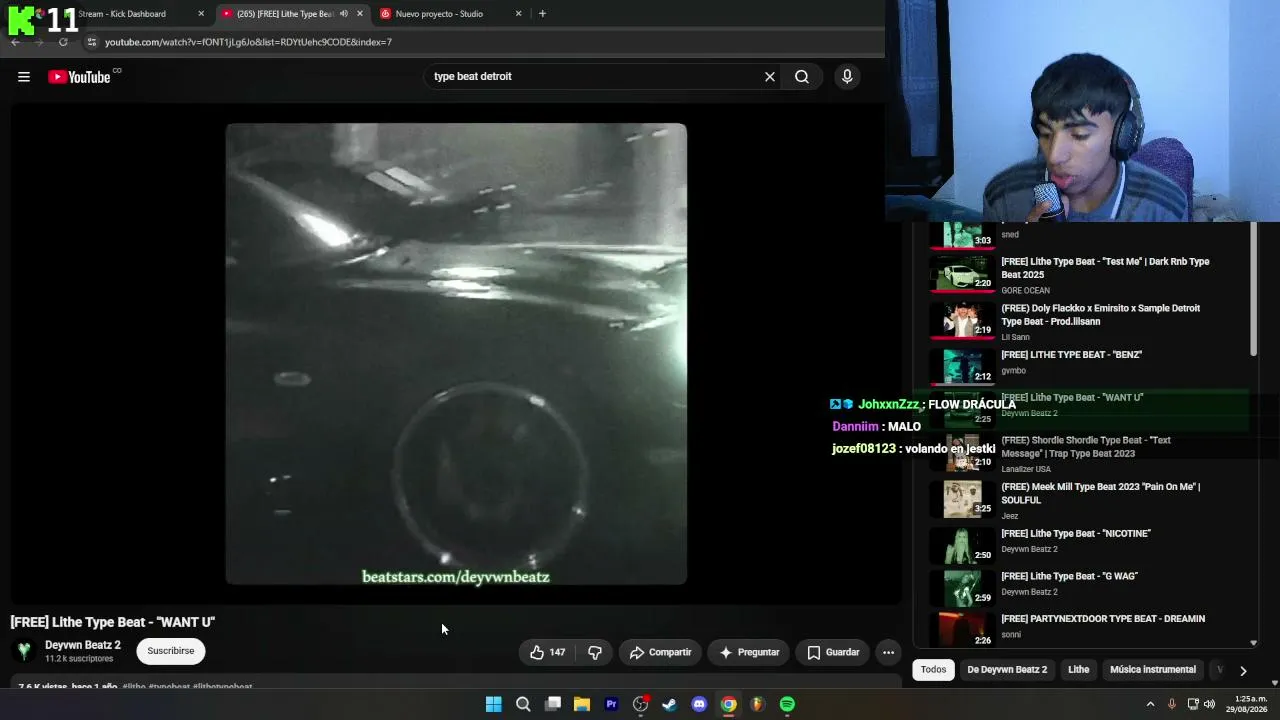Viewport: 1280px width, 720px height.
Task: Open Windows Start menu
Action: point(494,704)
